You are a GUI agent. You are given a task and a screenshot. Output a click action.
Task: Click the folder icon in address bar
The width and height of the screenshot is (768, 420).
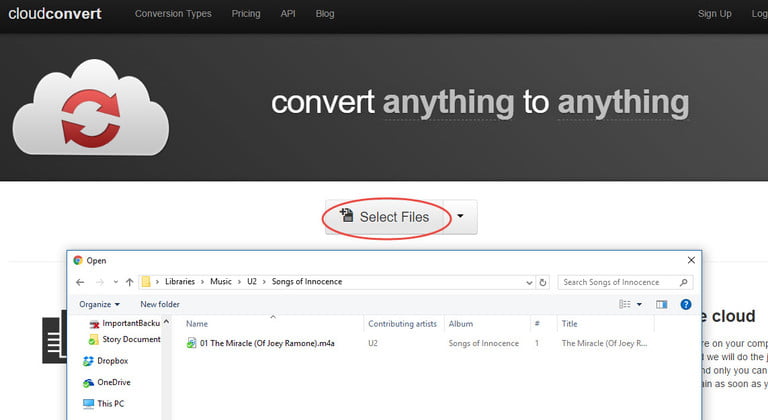click(146, 282)
